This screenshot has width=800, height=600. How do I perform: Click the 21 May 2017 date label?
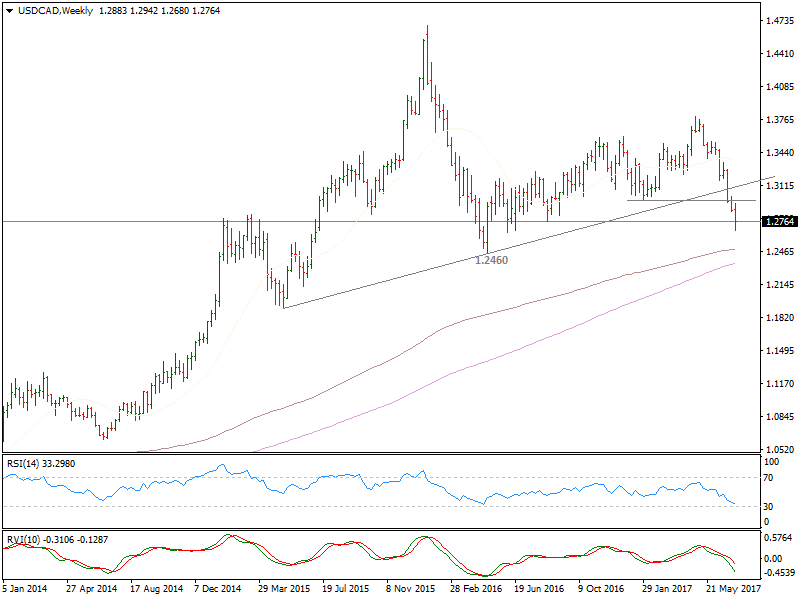[732, 590]
